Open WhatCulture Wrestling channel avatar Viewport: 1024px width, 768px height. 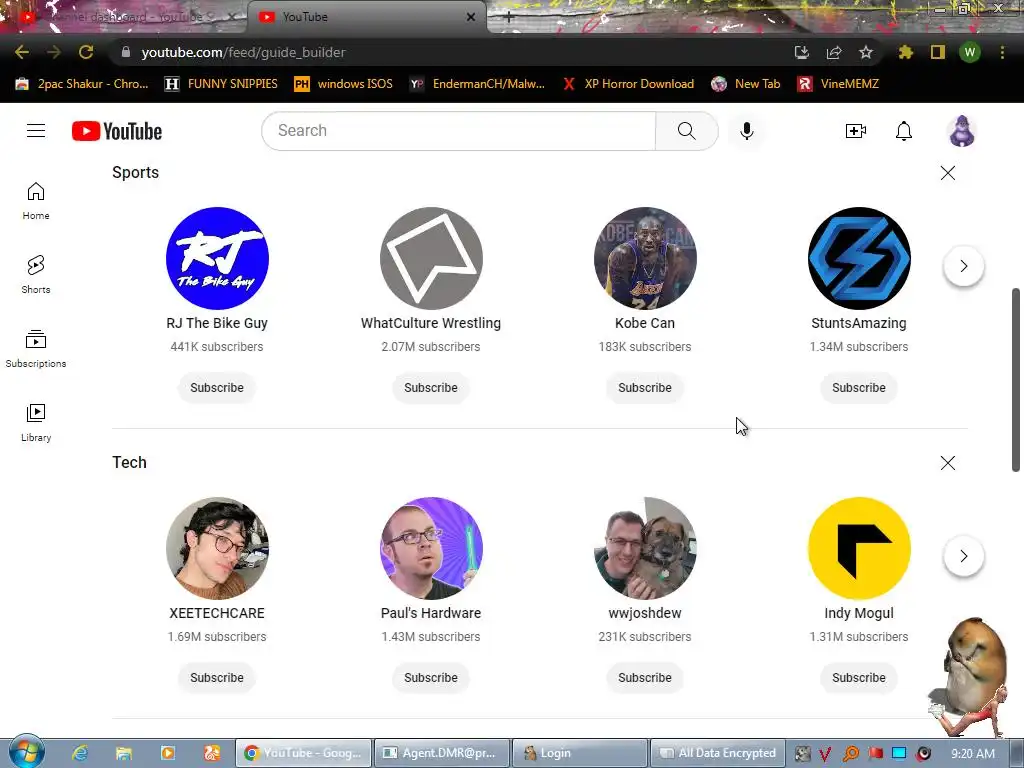pos(431,258)
